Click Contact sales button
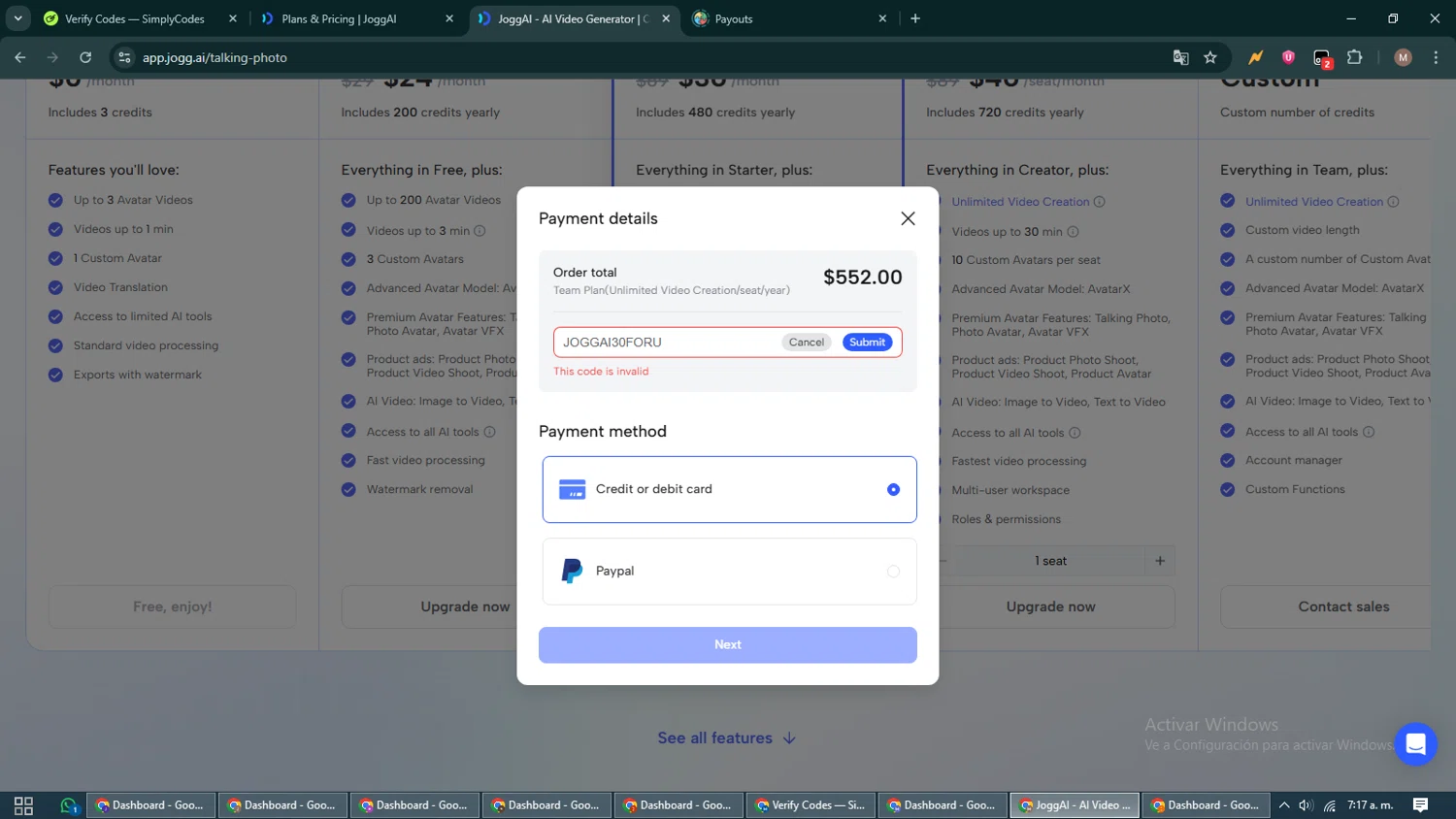This screenshot has width=1456, height=819. click(x=1343, y=606)
